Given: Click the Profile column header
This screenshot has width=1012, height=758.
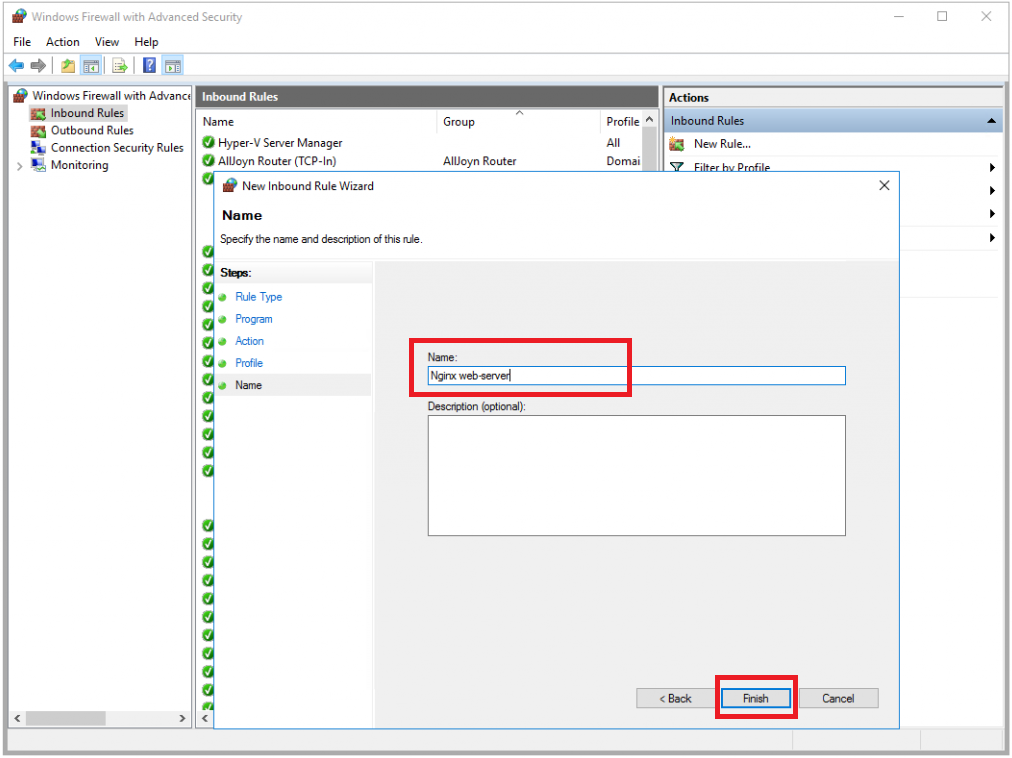Looking at the screenshot, I should click(x=622, y=121).
